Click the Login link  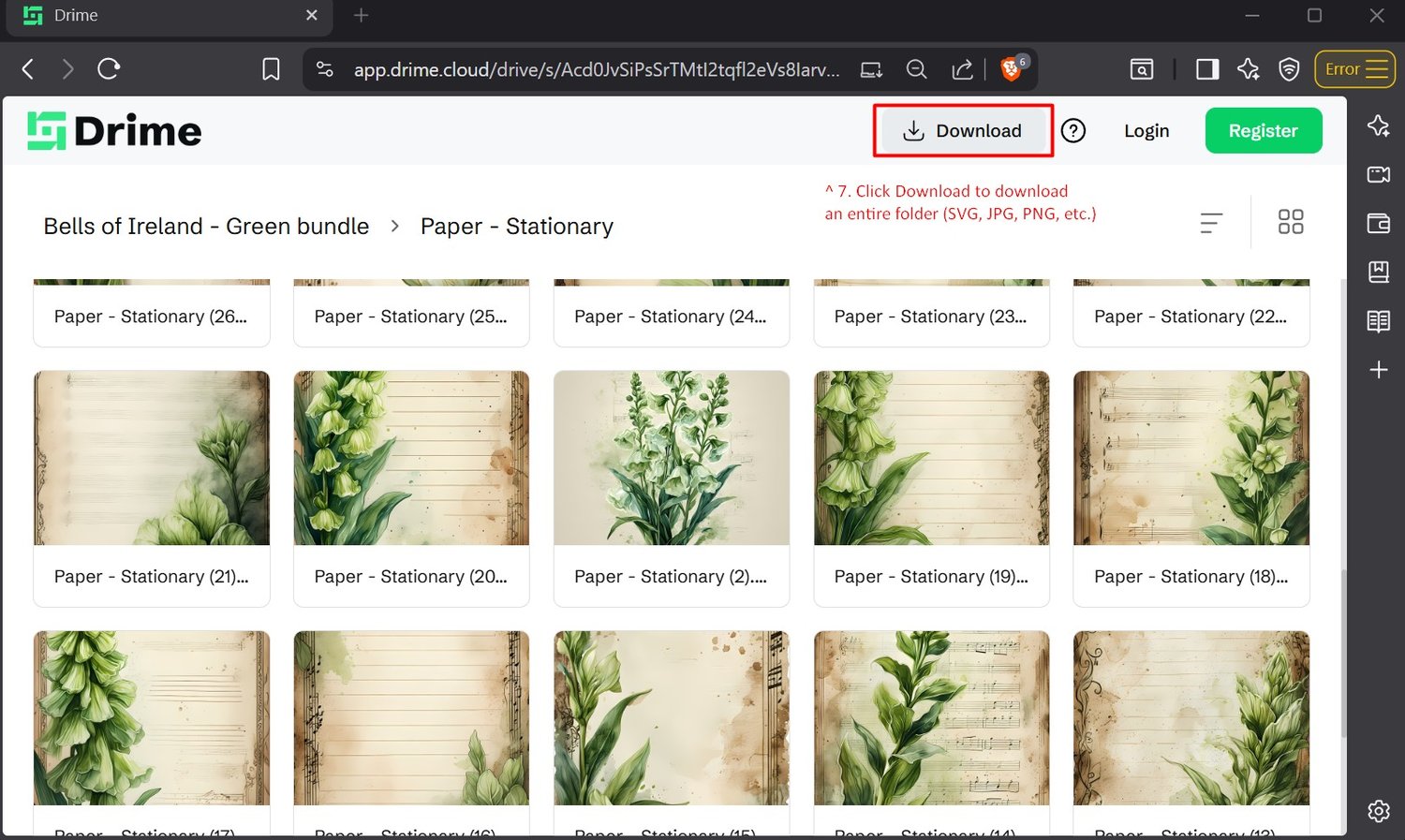coord(1146,131)
